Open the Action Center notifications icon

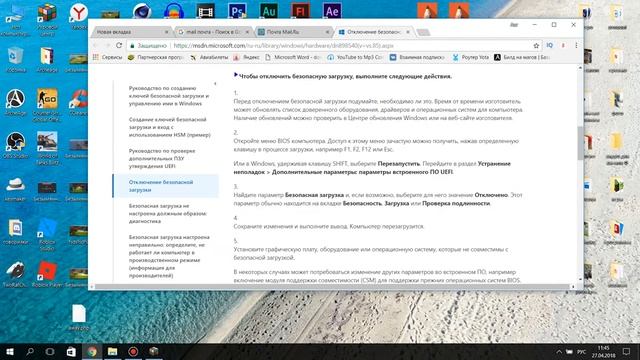626,352
